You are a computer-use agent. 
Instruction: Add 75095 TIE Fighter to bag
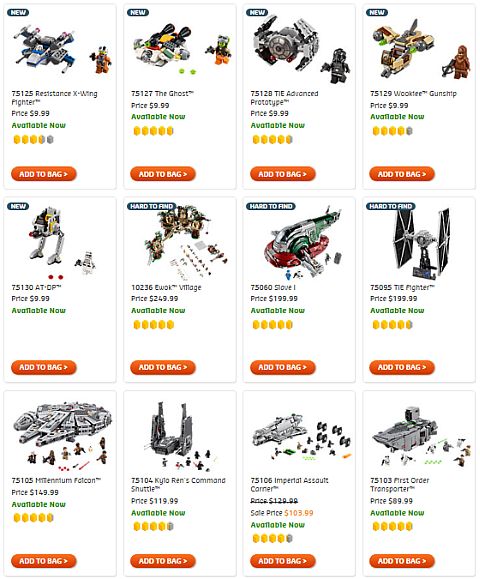[x=402, y=367]
